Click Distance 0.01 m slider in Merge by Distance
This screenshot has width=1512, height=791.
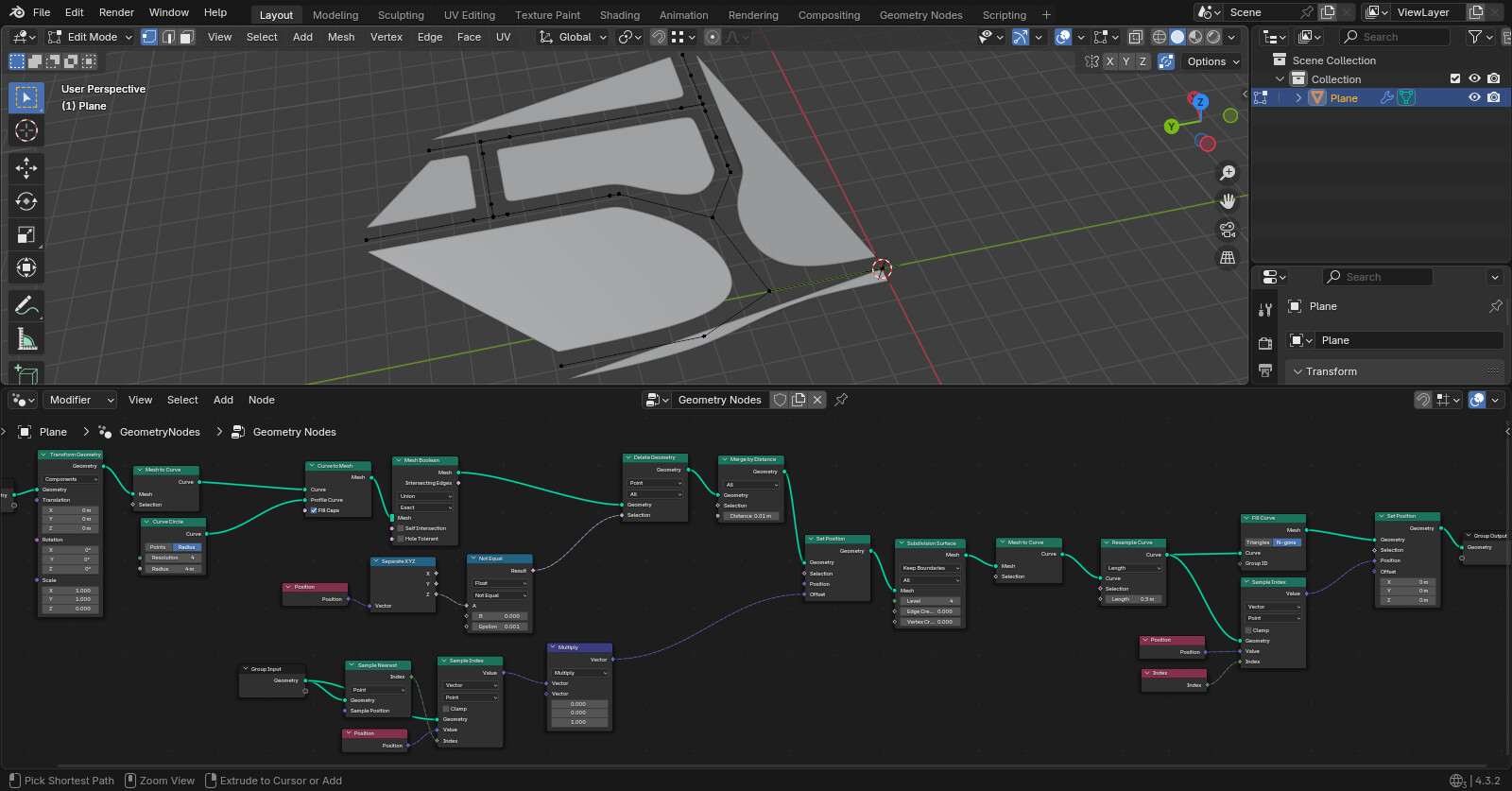pos(751,516)
